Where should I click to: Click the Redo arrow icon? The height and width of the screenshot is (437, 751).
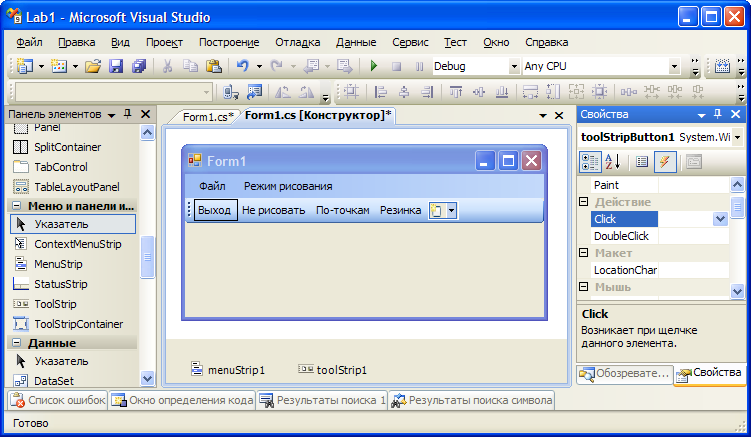[x=276, y=66]
